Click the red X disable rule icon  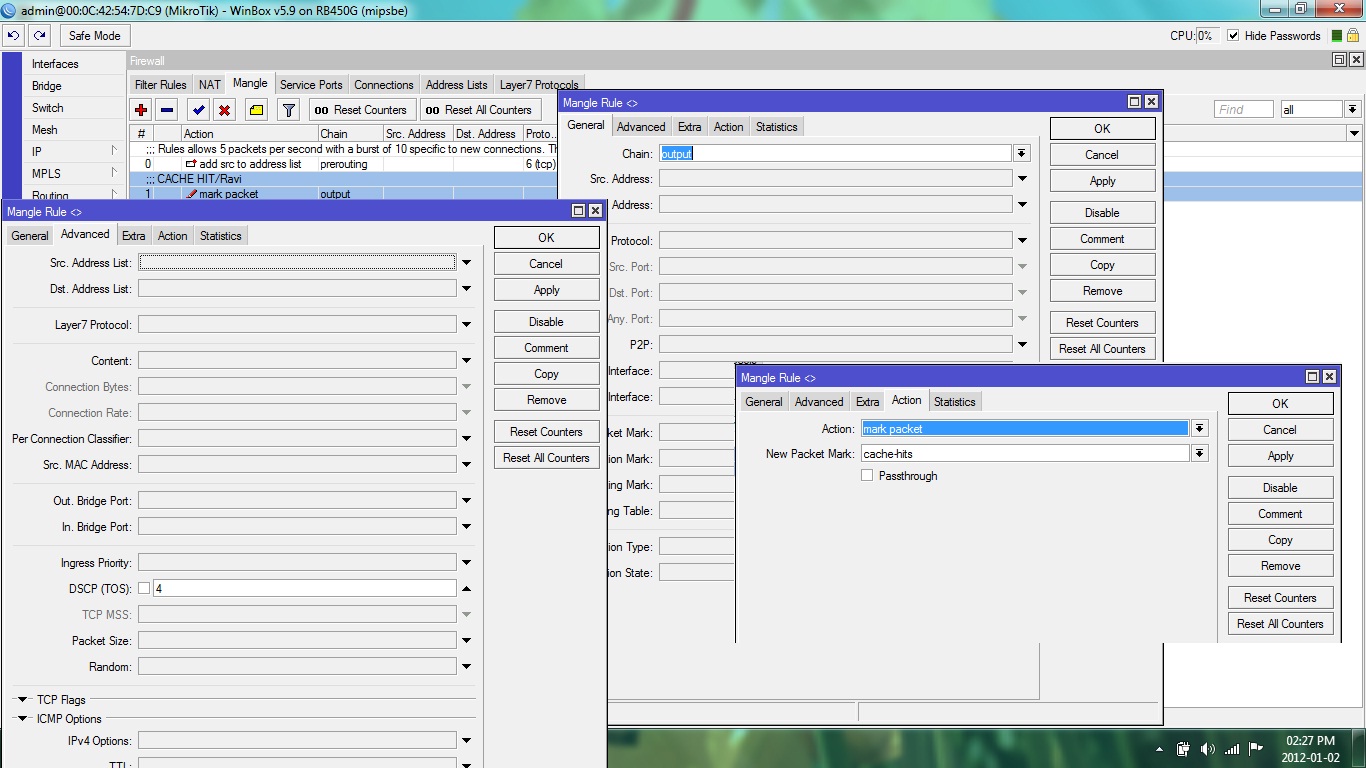tap(225, 110)
